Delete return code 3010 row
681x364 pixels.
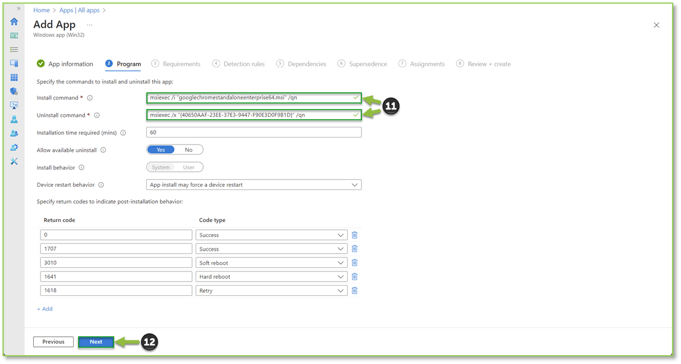click(x=354, y=263)
